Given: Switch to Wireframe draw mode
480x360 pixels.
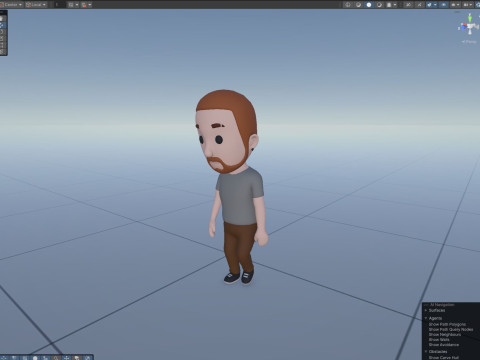Looking at the screenshot, I should [x=348, y=5].
